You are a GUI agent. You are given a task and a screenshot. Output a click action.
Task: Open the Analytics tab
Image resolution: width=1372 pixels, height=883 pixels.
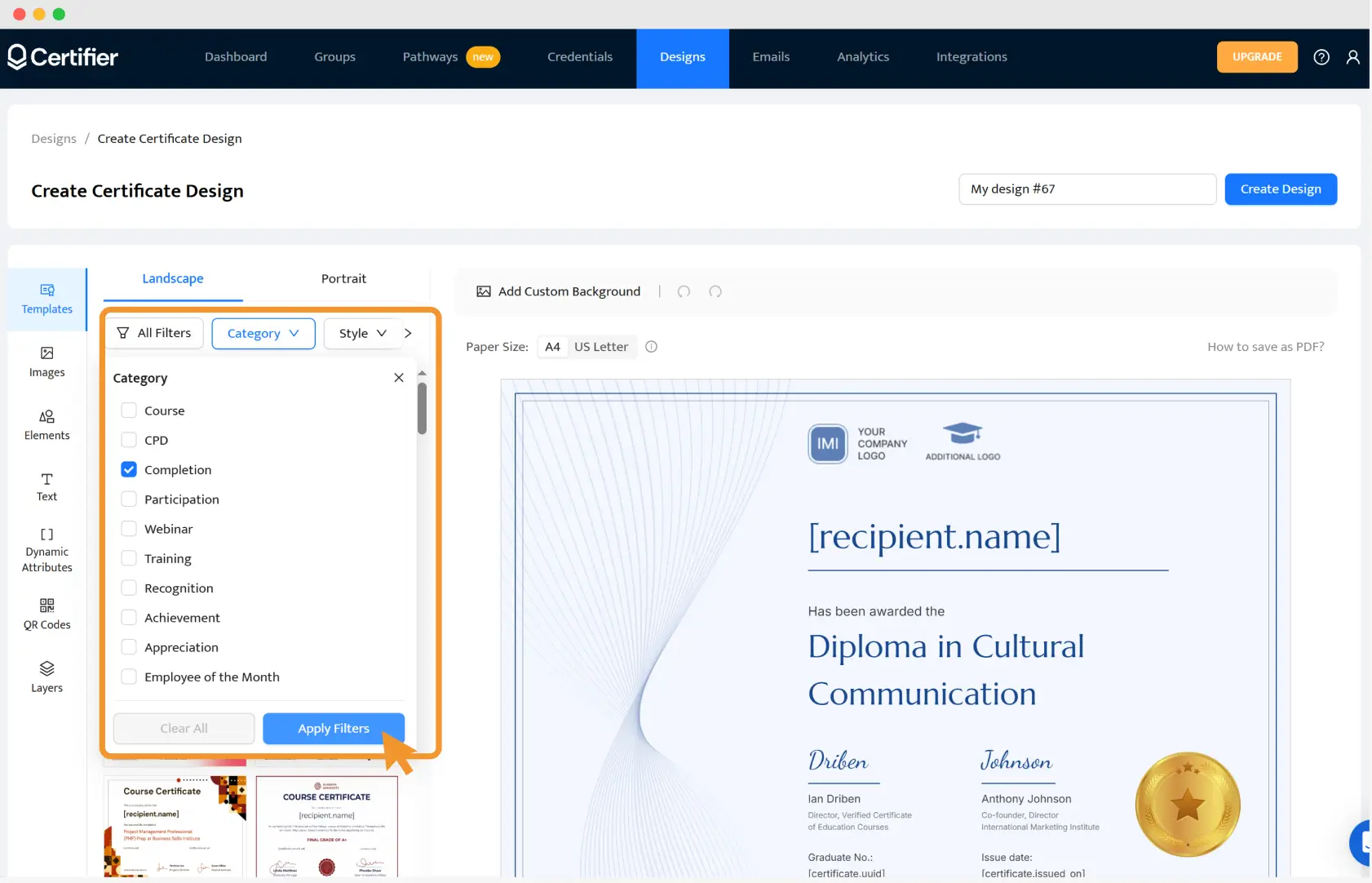(x=863, y=57)
